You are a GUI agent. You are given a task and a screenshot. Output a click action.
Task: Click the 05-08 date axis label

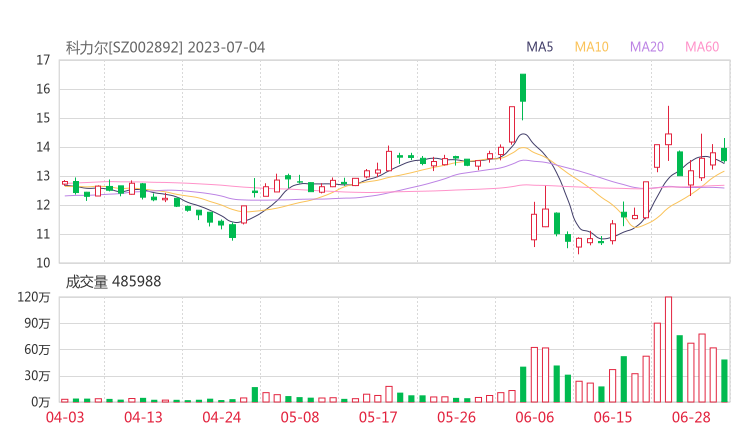click(299, 417)
